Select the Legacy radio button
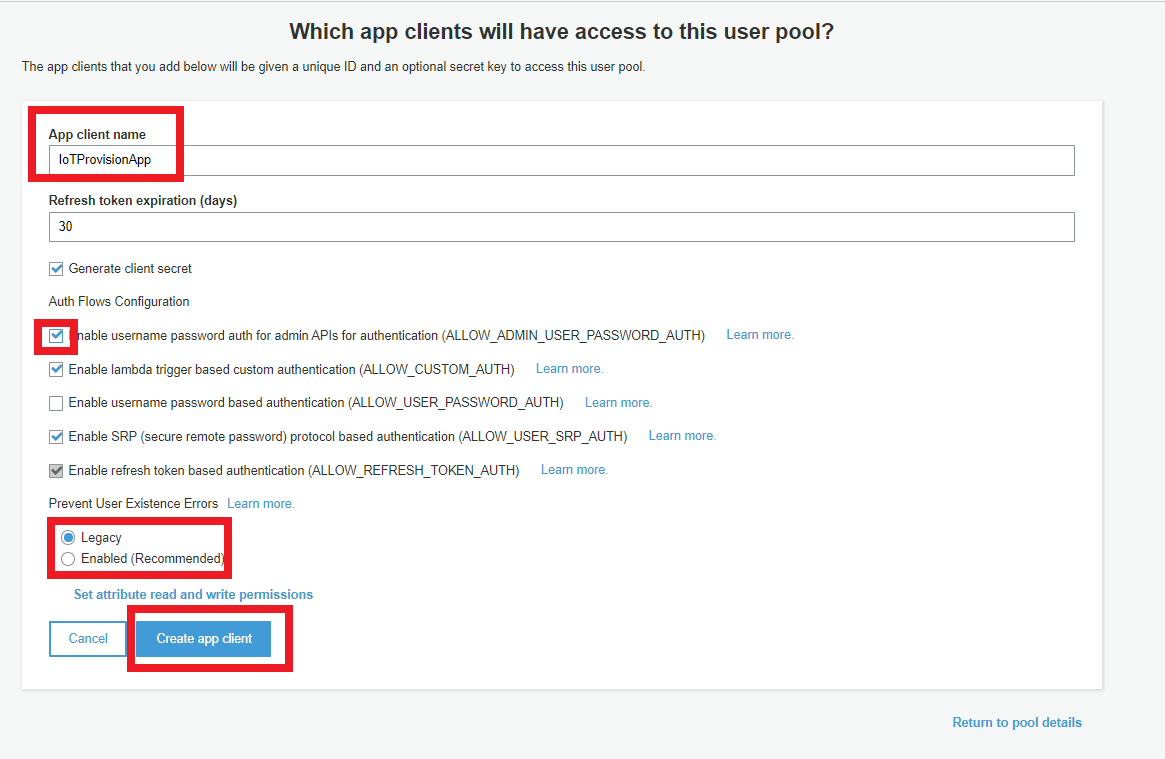The height and width of the screenshot is (759, 1165). pos(68,538)
